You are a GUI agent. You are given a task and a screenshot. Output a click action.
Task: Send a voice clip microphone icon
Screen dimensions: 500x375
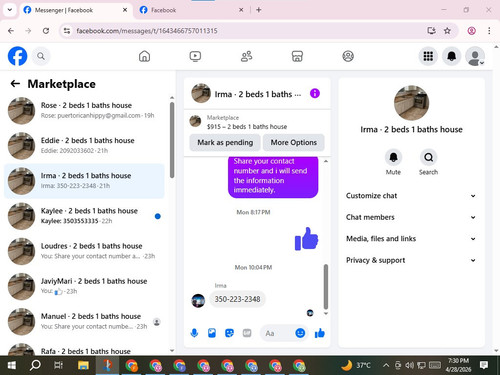tap(194, 333)
